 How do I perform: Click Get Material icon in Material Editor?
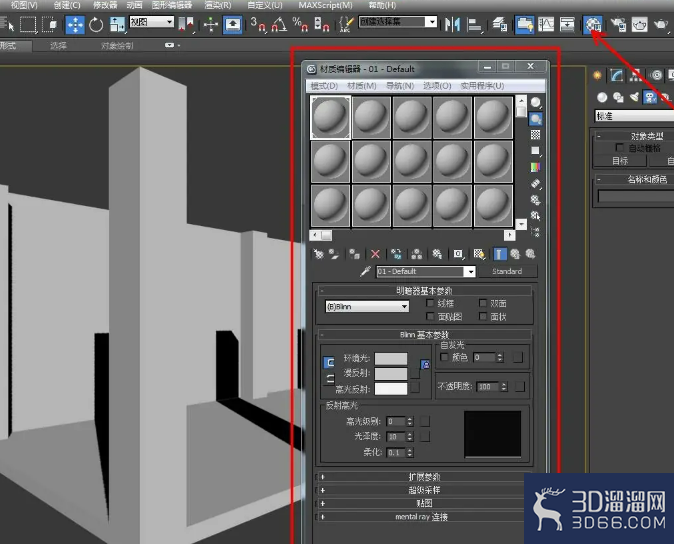pyautogui.click(x=319, y=254)
